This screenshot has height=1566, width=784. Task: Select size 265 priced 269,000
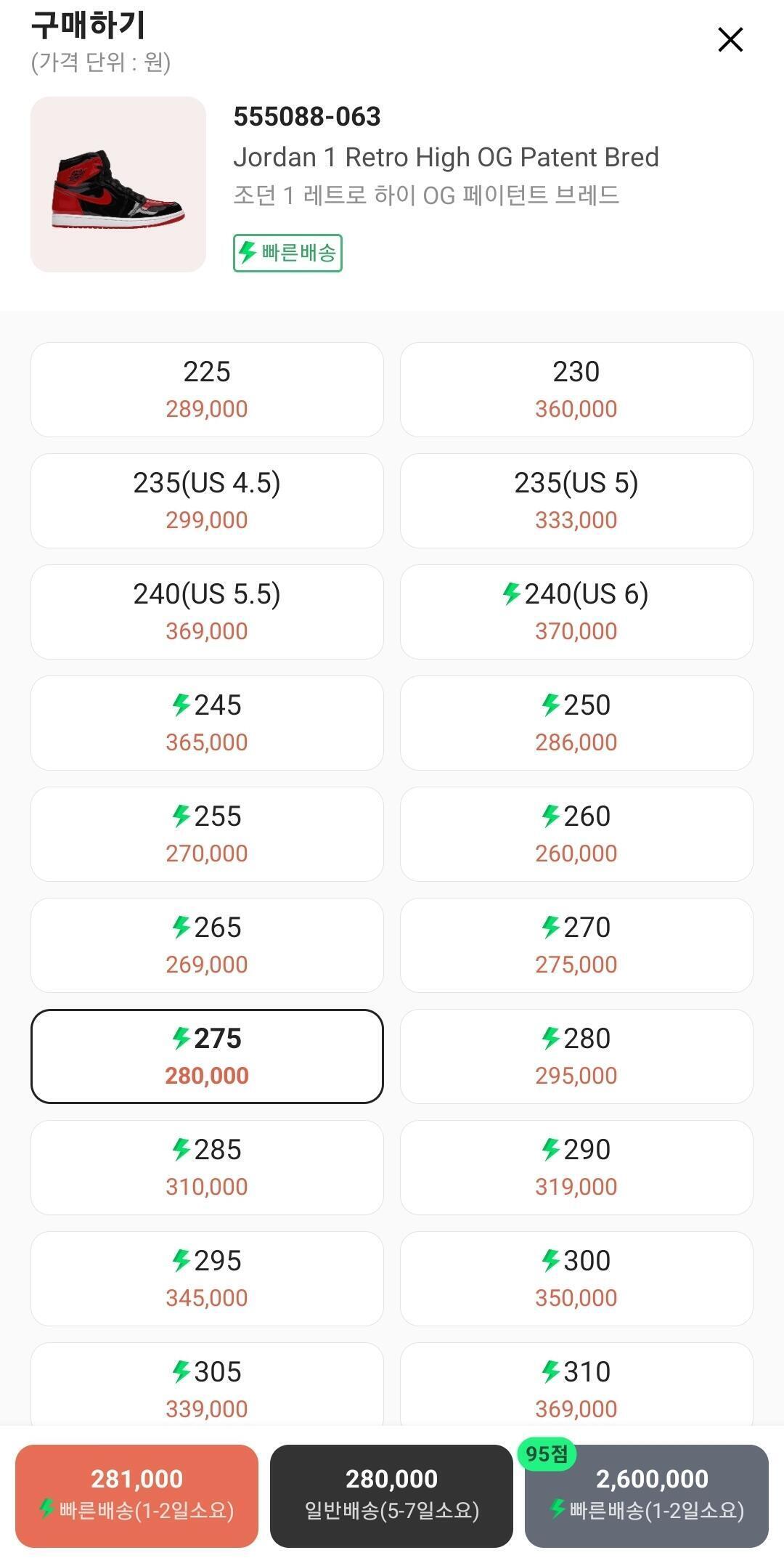(x=207, y=945)
